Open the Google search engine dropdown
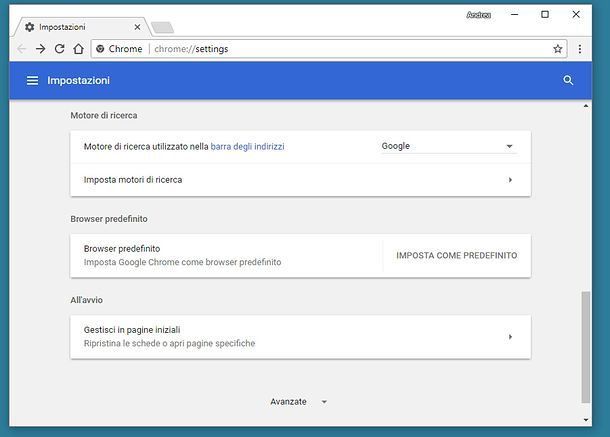 tap(449, 146)
